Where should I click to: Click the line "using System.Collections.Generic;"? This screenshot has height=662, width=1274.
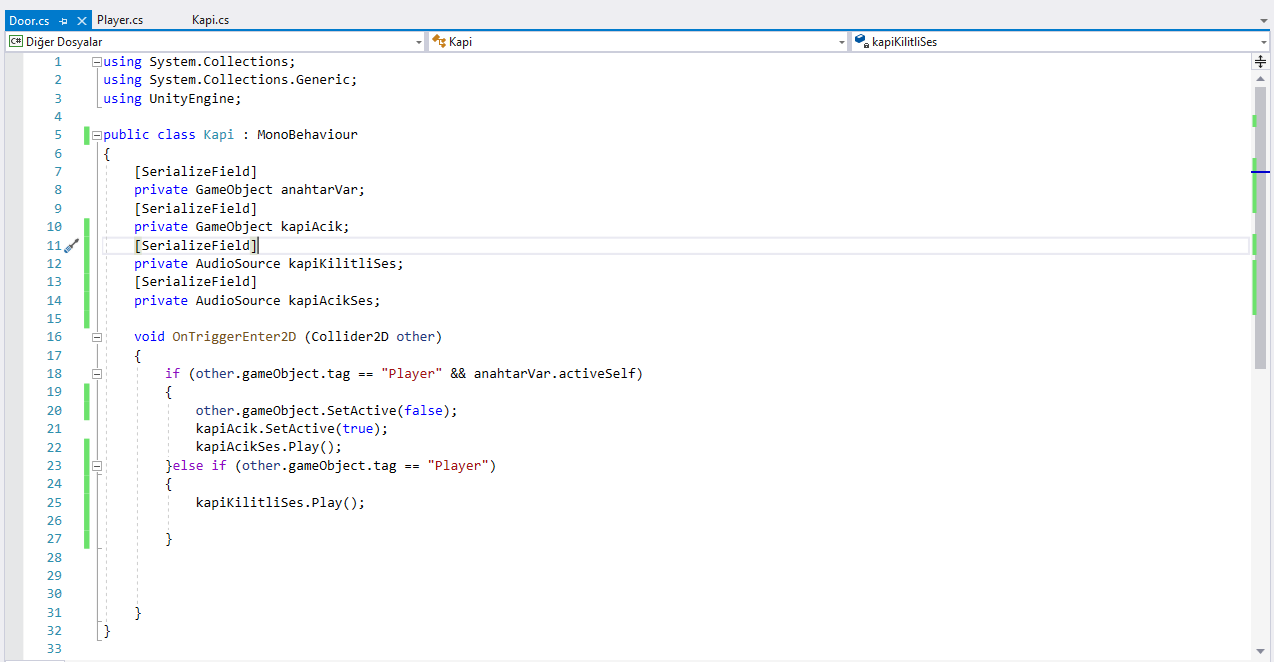click(x=230, y=80)
